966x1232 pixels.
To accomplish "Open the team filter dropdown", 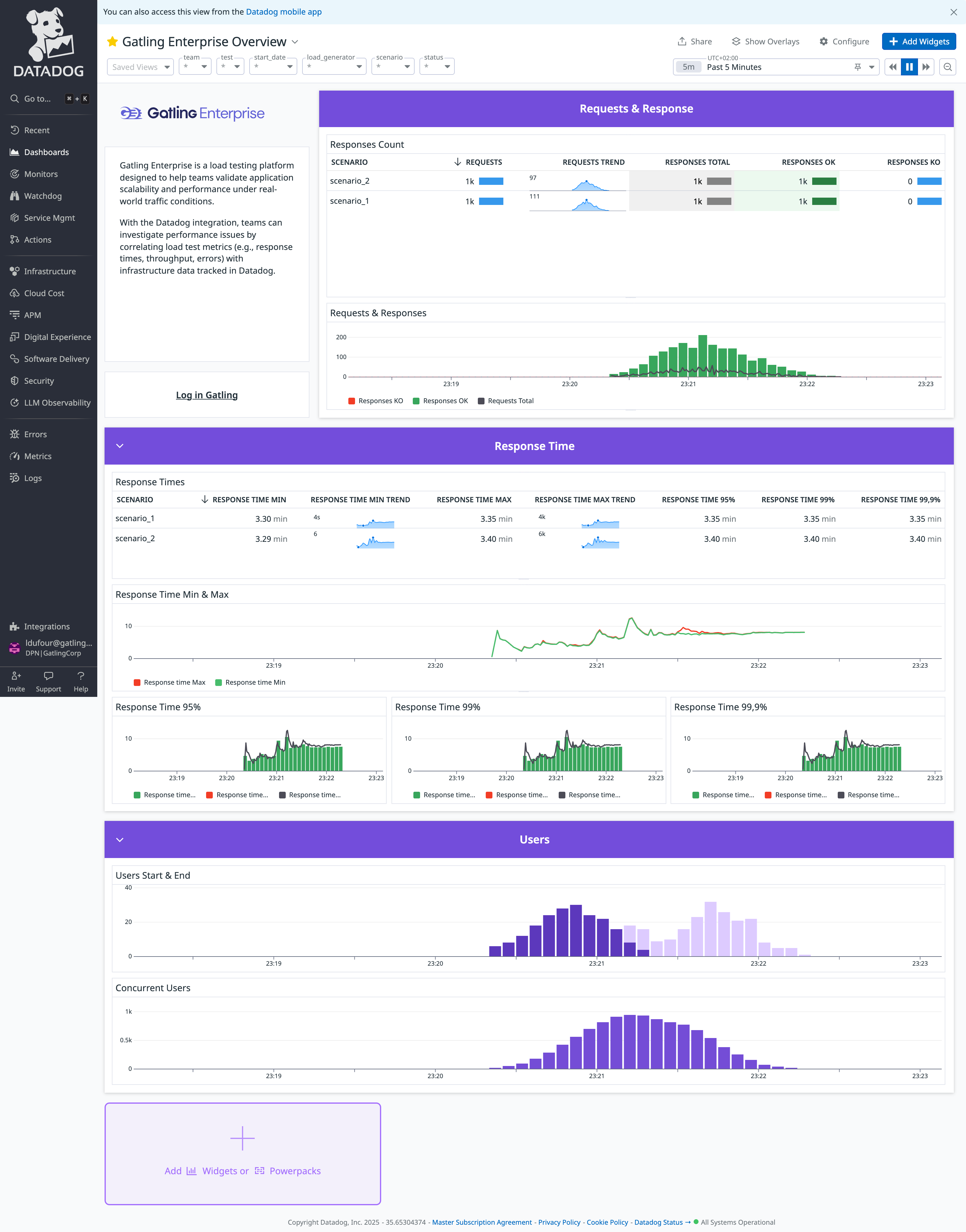I will point(195,67).
